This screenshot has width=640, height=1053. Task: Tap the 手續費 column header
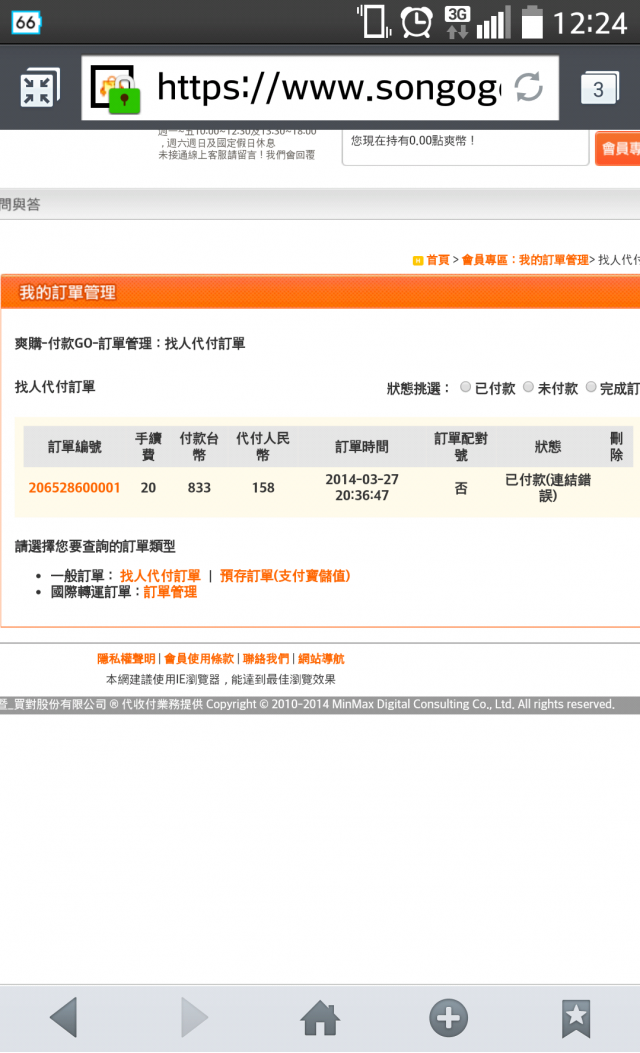[148, 447]
